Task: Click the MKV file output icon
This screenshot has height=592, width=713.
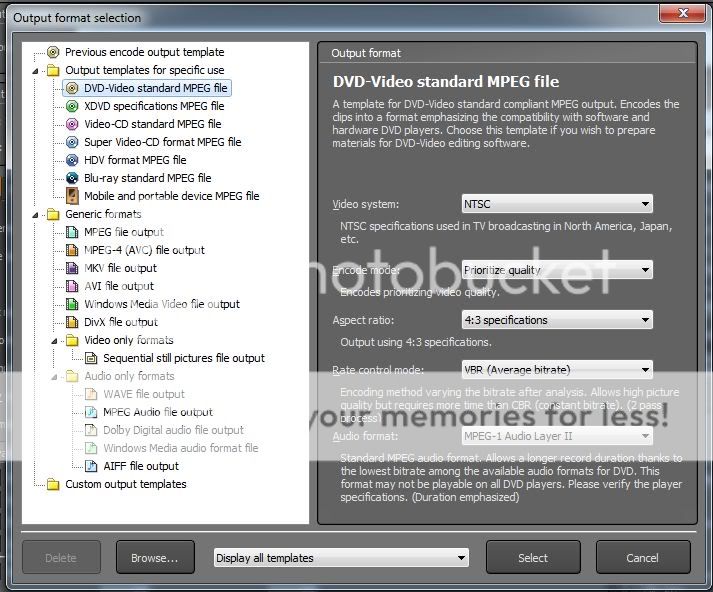Action: pyautogui.click(x=72, y=268)
